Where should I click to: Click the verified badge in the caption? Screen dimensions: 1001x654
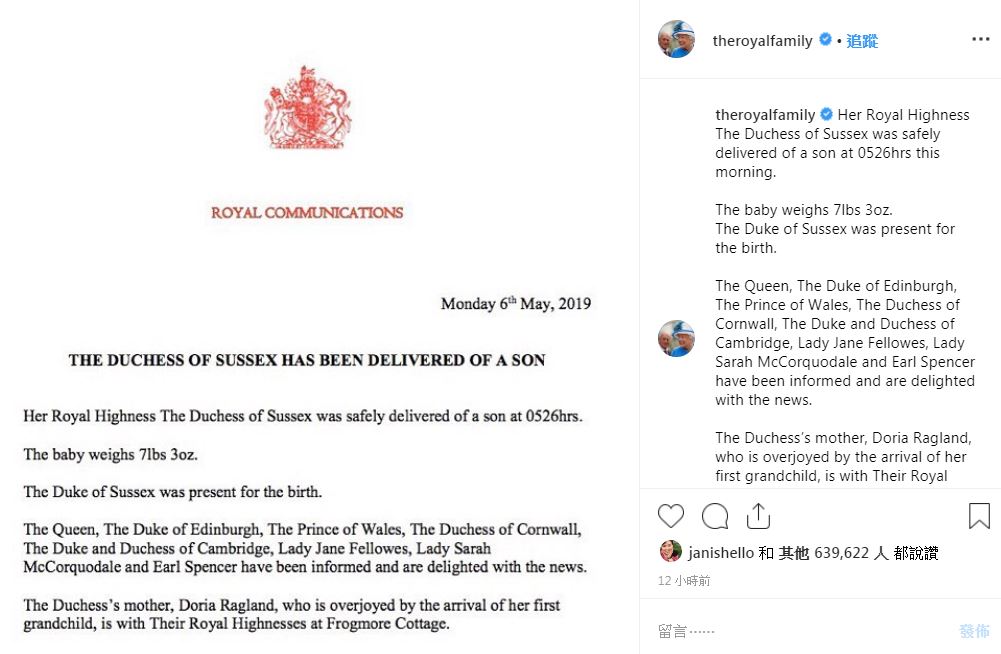pos(826,115)
